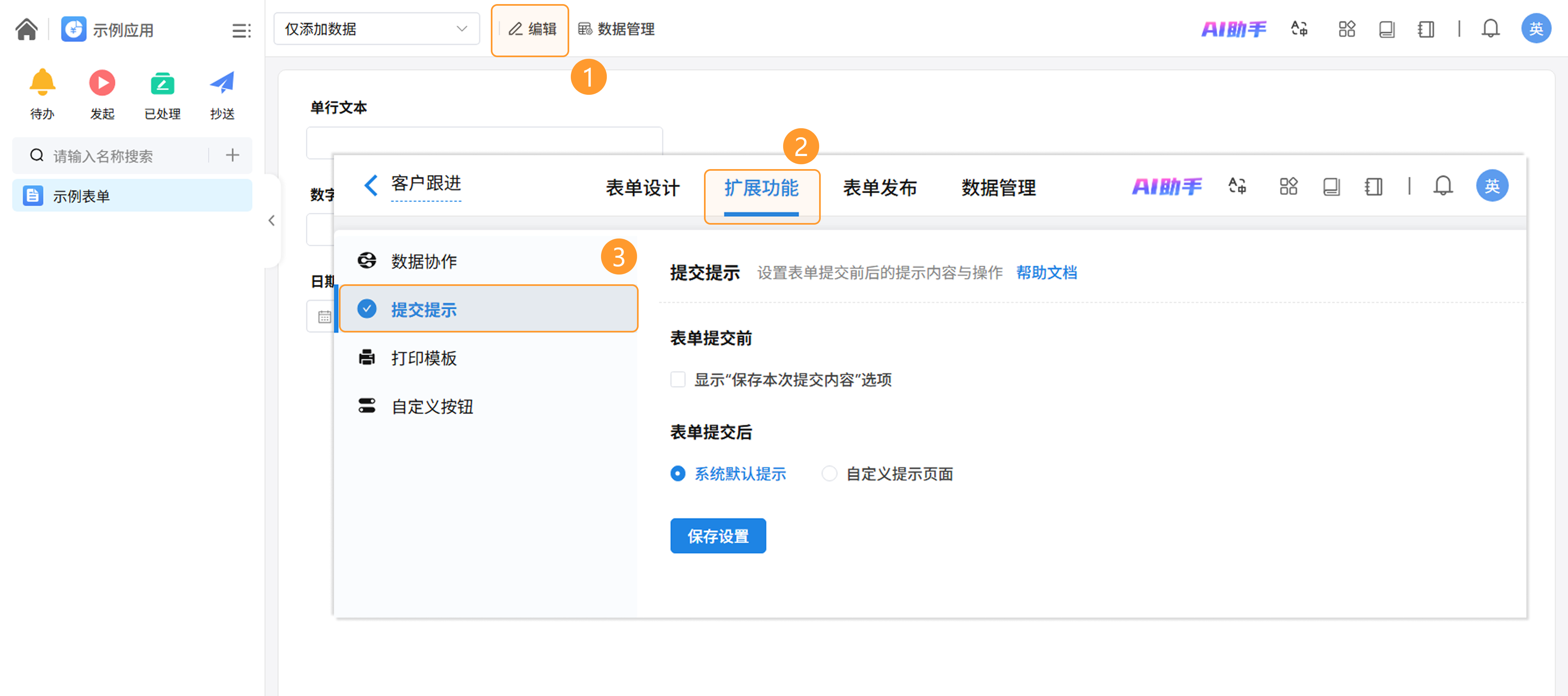
Task: Click the home icon
Action: click(26, 29)
